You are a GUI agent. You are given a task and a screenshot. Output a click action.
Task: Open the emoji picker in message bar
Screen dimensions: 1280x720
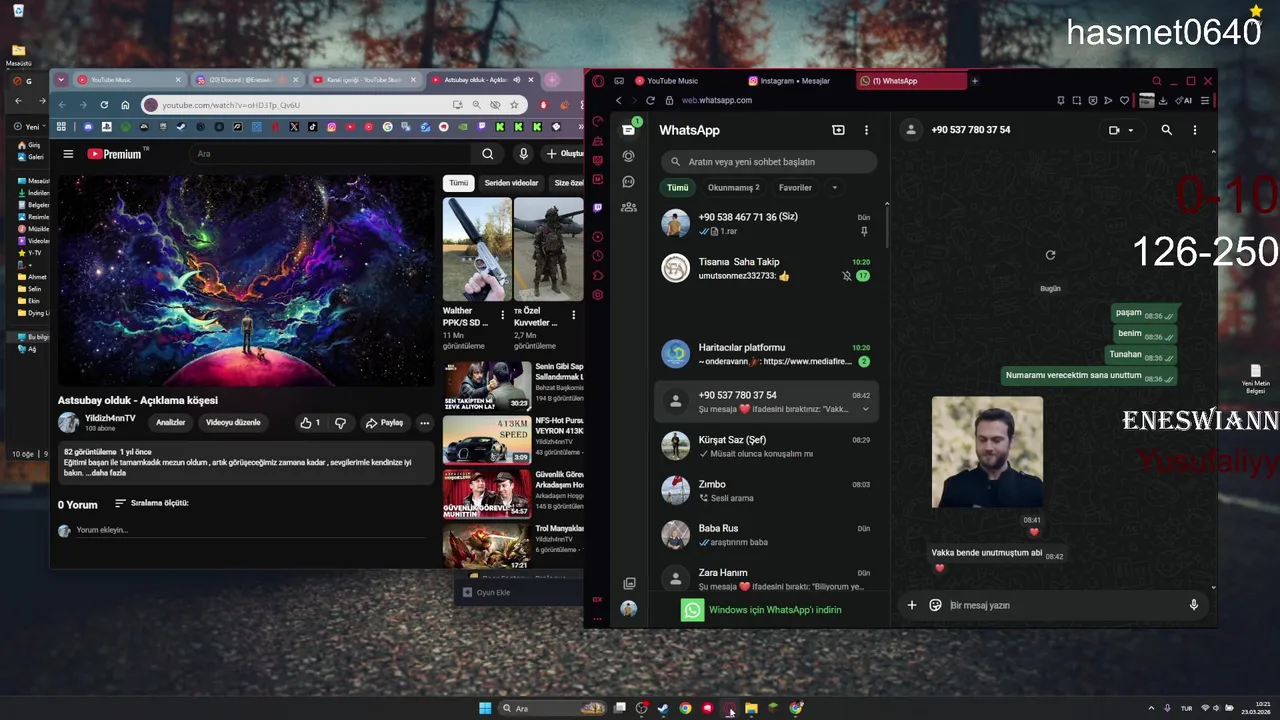935,605
